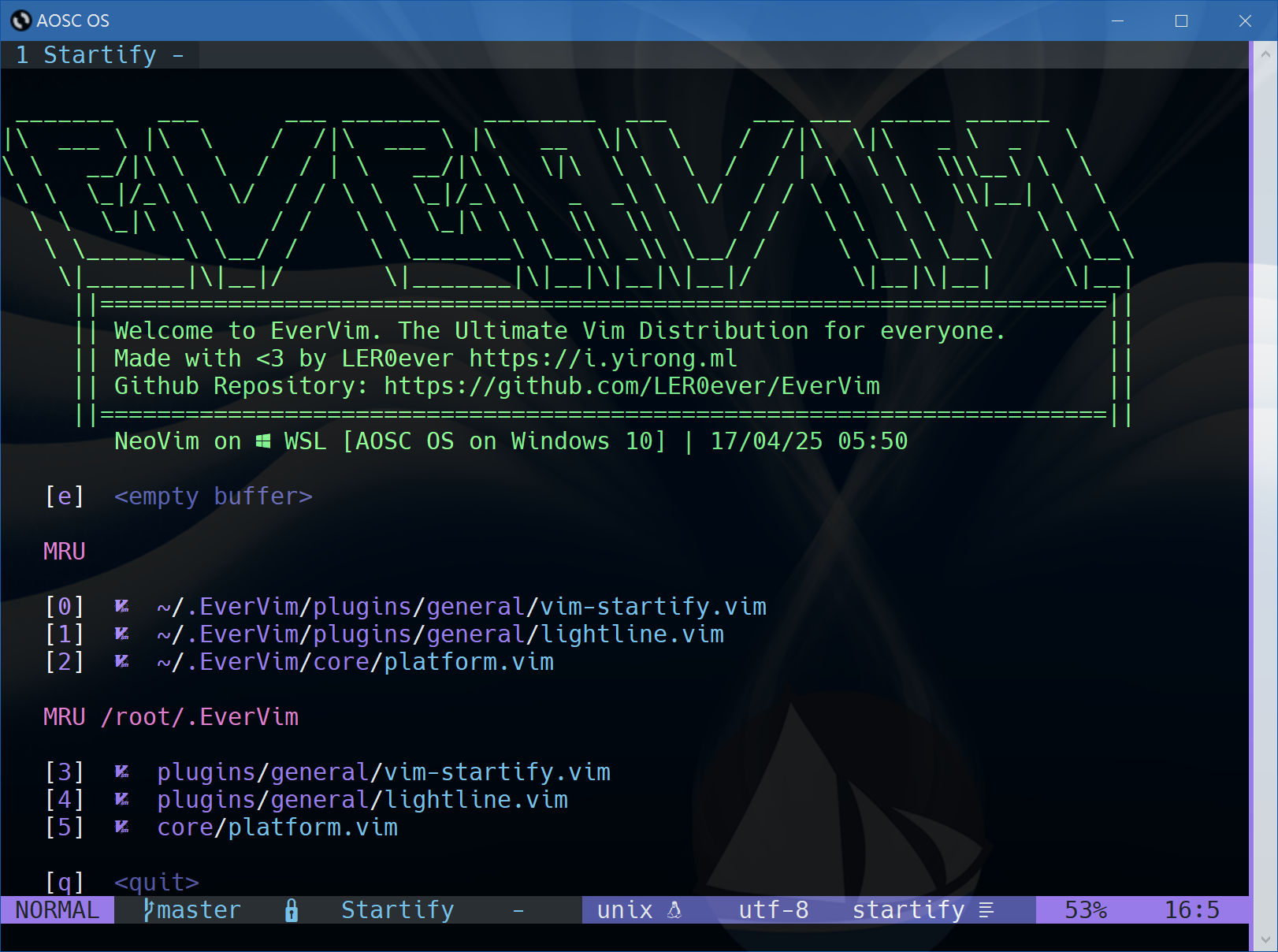Open ~/.EverVim/core/platform.vim
This screenshot has height=952, width=1278.
click(355, 662)
